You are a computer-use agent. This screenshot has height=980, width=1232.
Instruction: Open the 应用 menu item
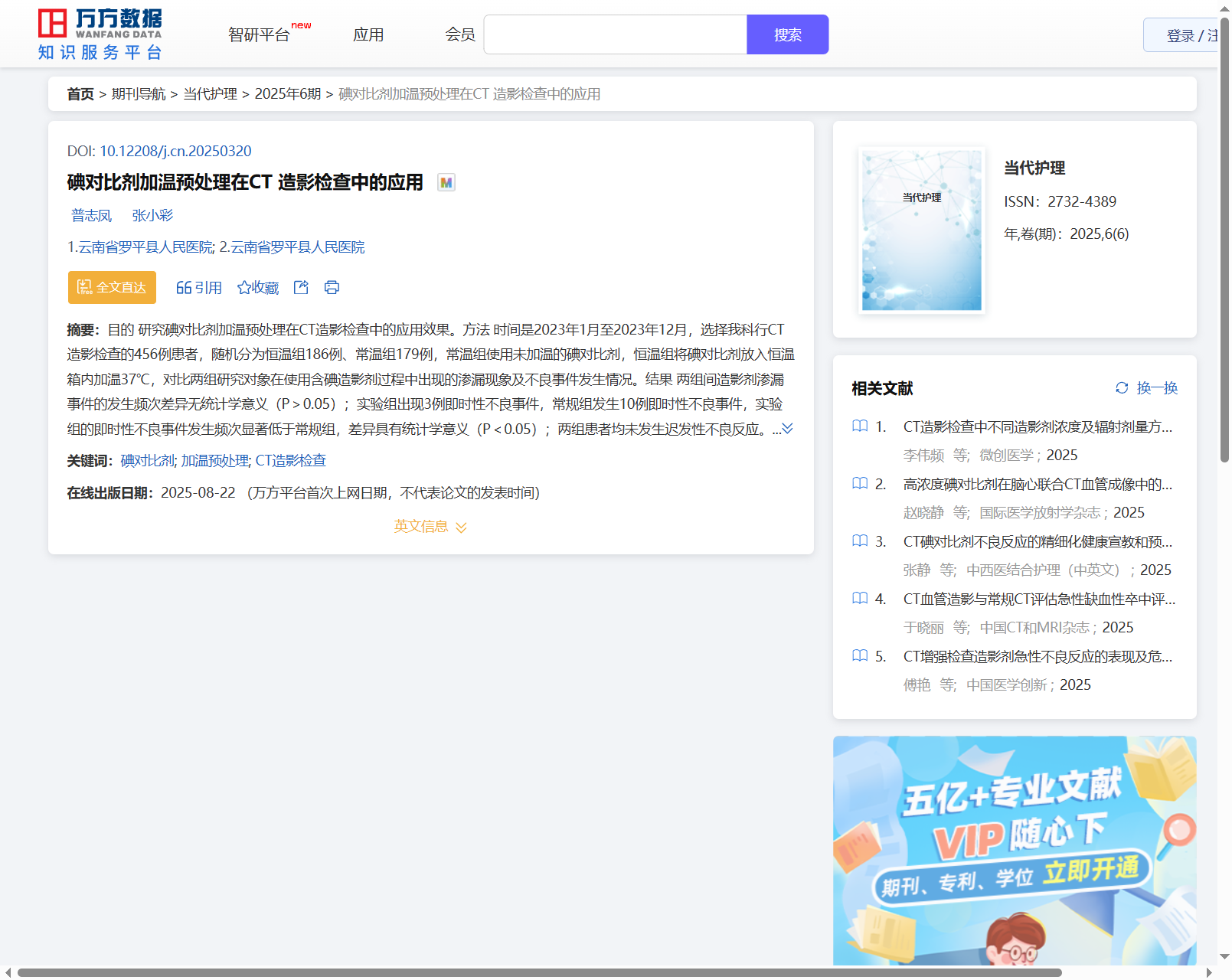(368, 34)
